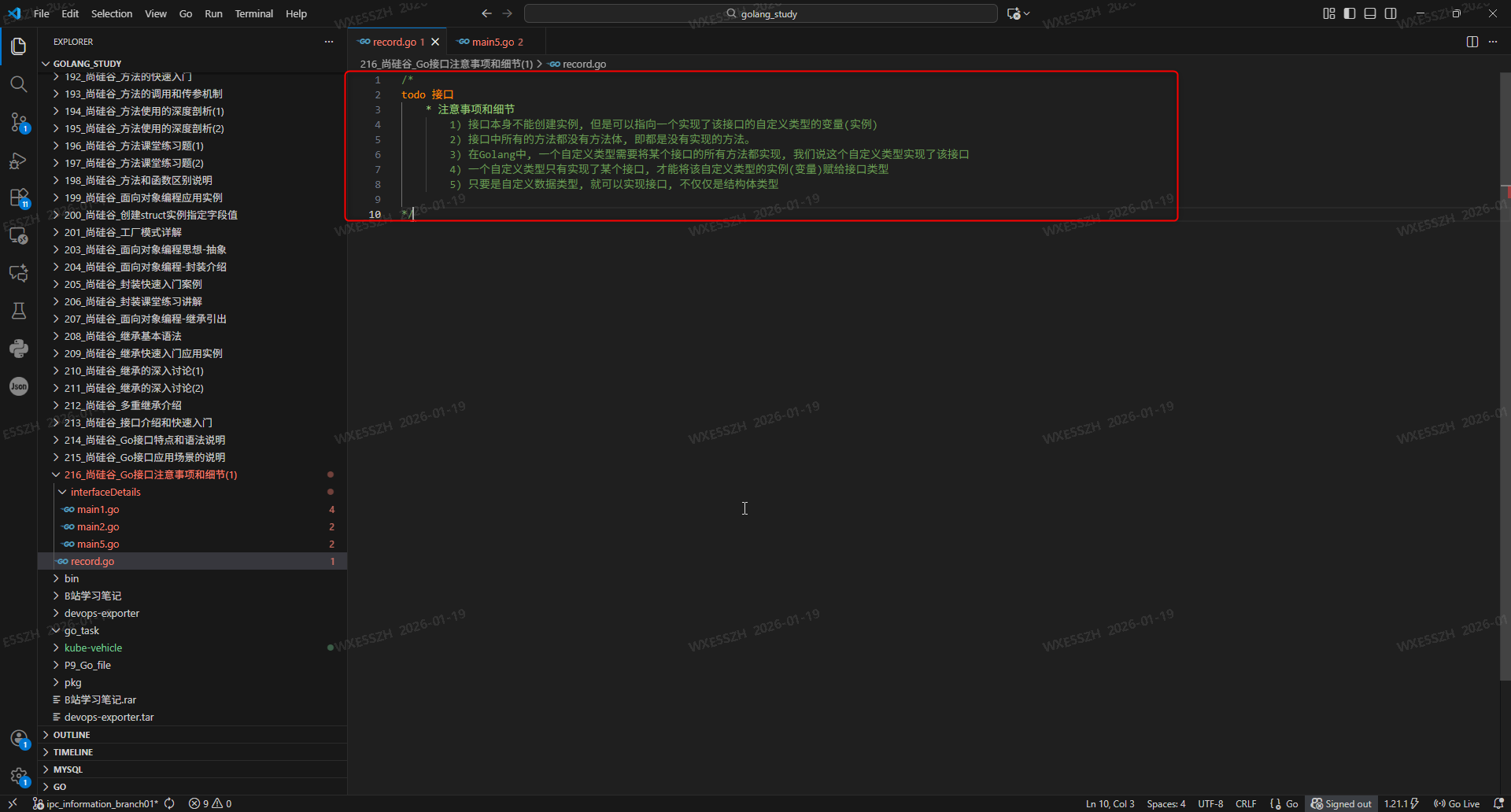Screen dimensions: 1511x812
Task: Open main5.go in the explorer tree
Action: pyautogui.click(x=98, y=544)
